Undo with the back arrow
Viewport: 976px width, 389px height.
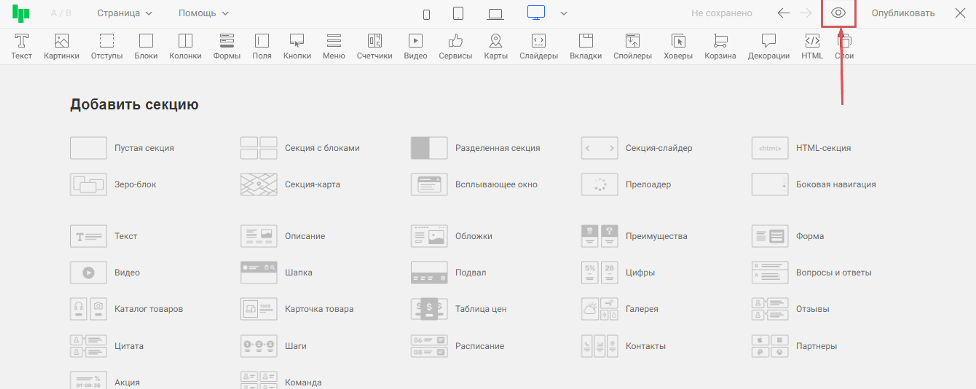(784, 13)
